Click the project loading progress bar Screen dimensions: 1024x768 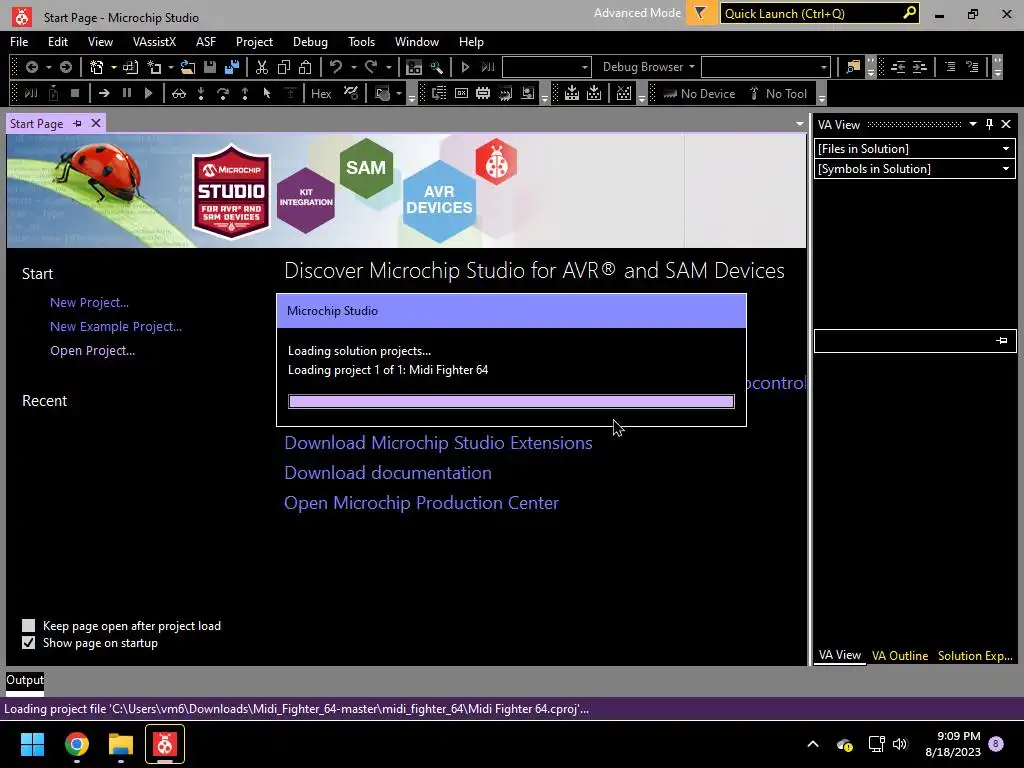tap(511, 402)
